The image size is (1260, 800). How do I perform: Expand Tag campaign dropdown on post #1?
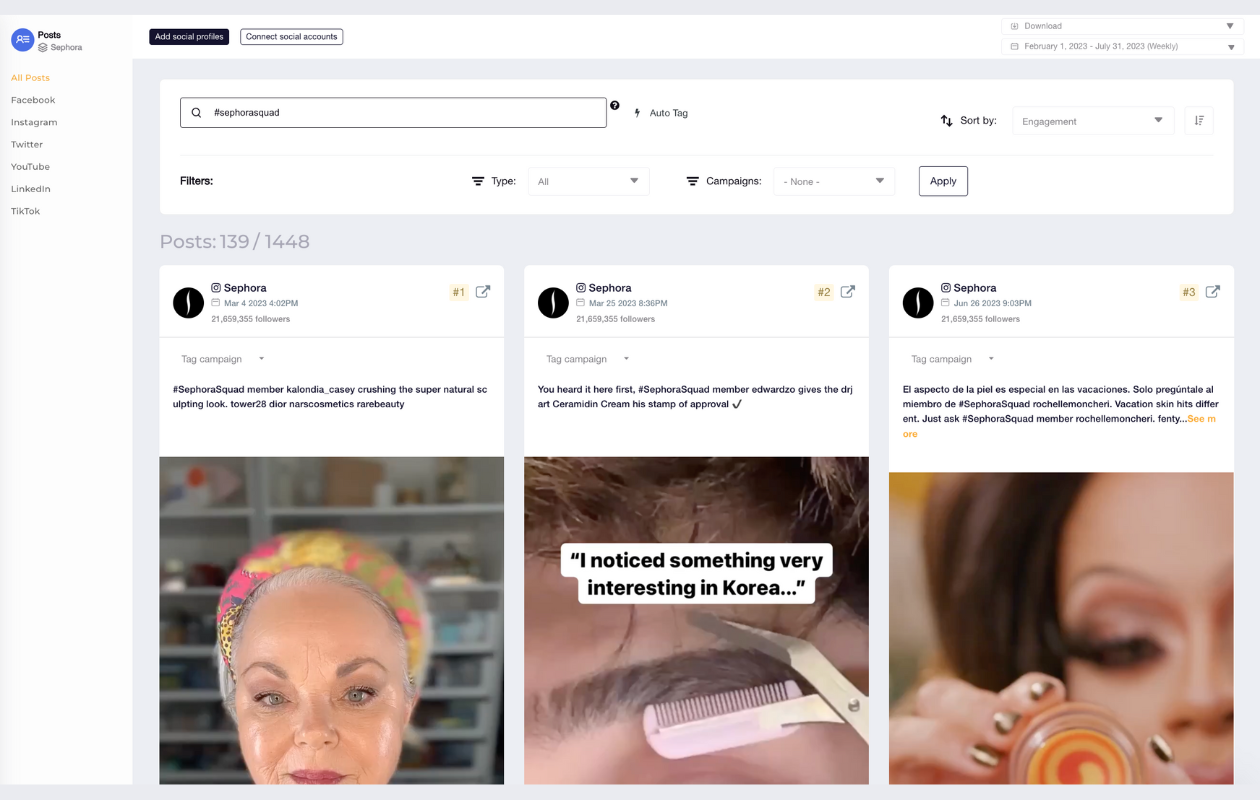223,359
